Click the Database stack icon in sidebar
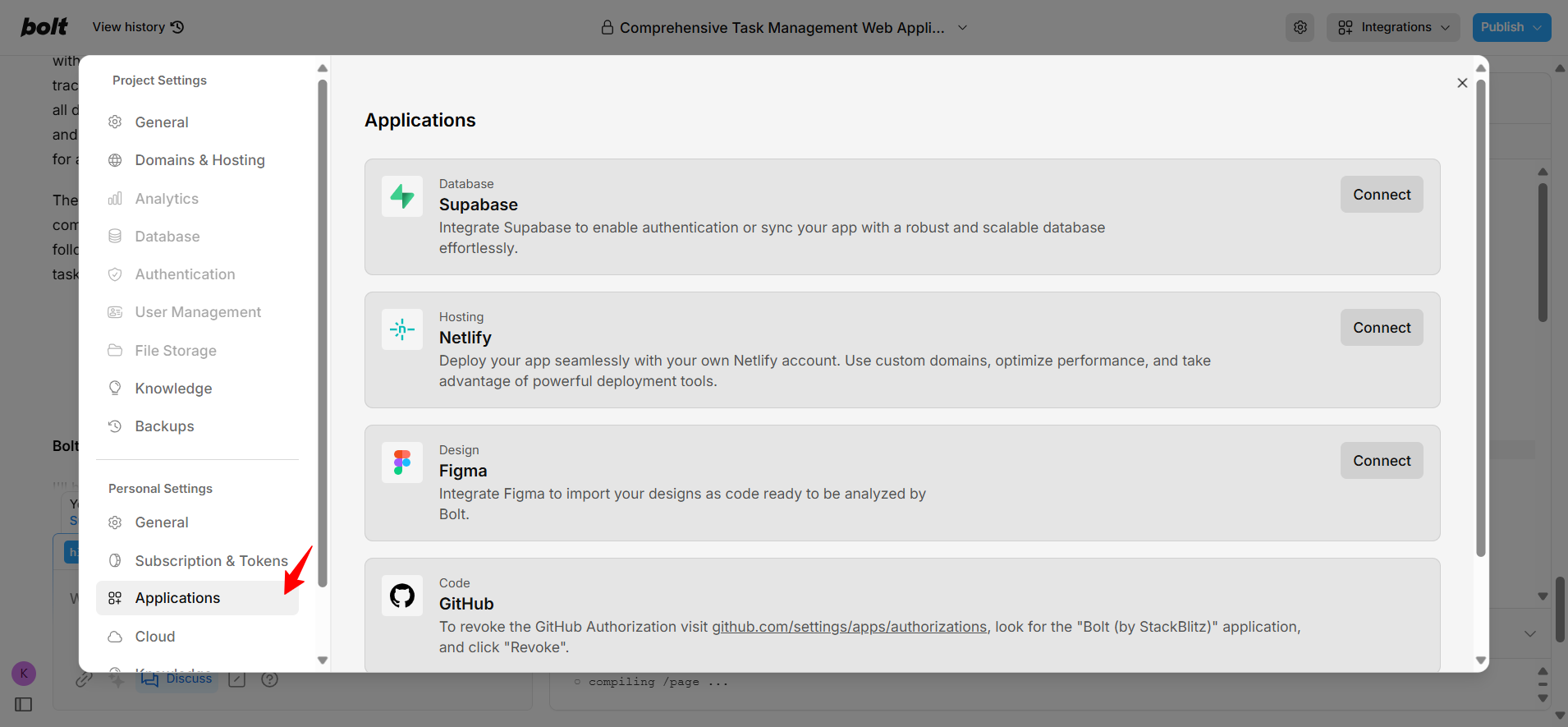1568x727 pixels. [115, 236]
